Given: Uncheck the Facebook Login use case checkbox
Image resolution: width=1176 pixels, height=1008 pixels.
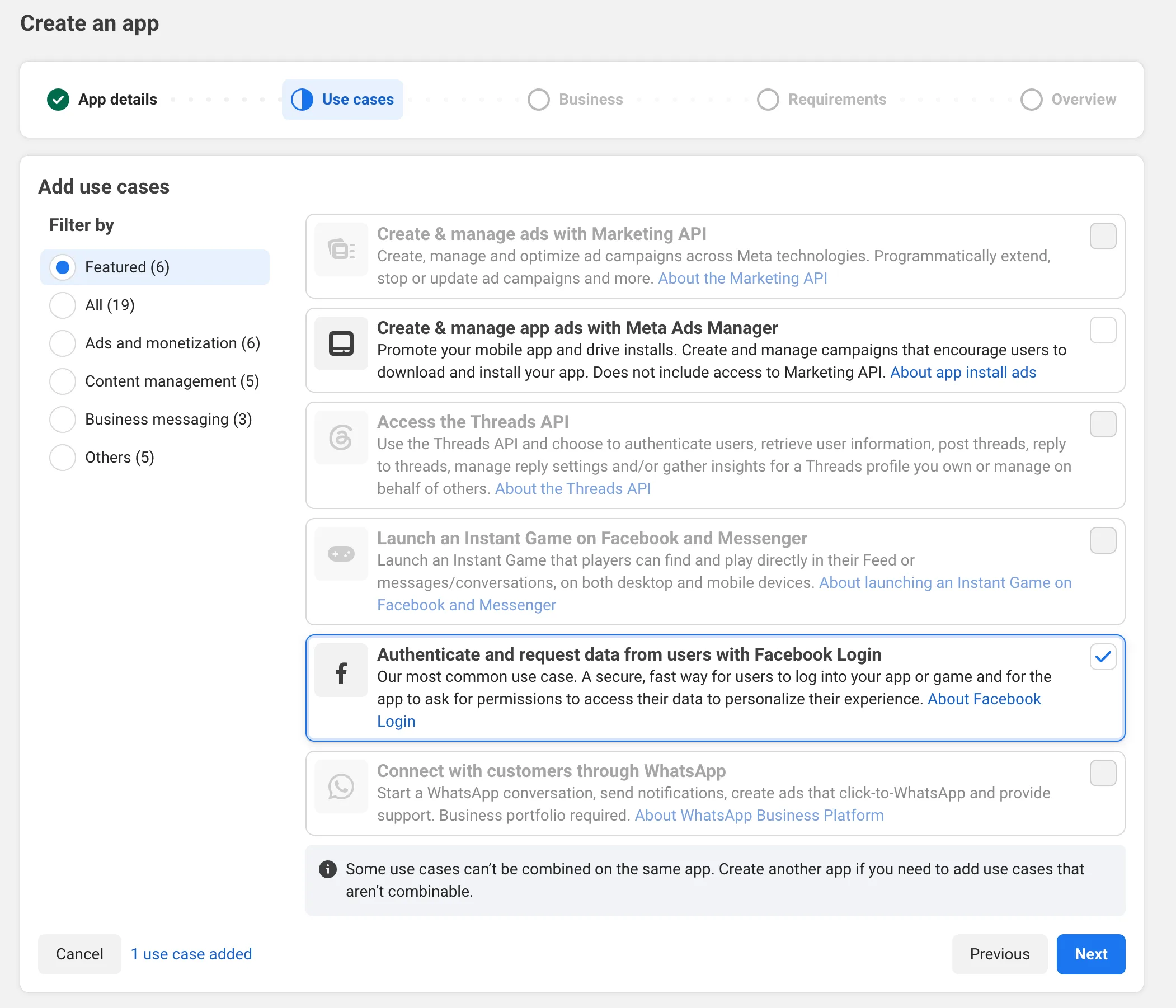Looking at the screenshot, I should point(1103,657).
